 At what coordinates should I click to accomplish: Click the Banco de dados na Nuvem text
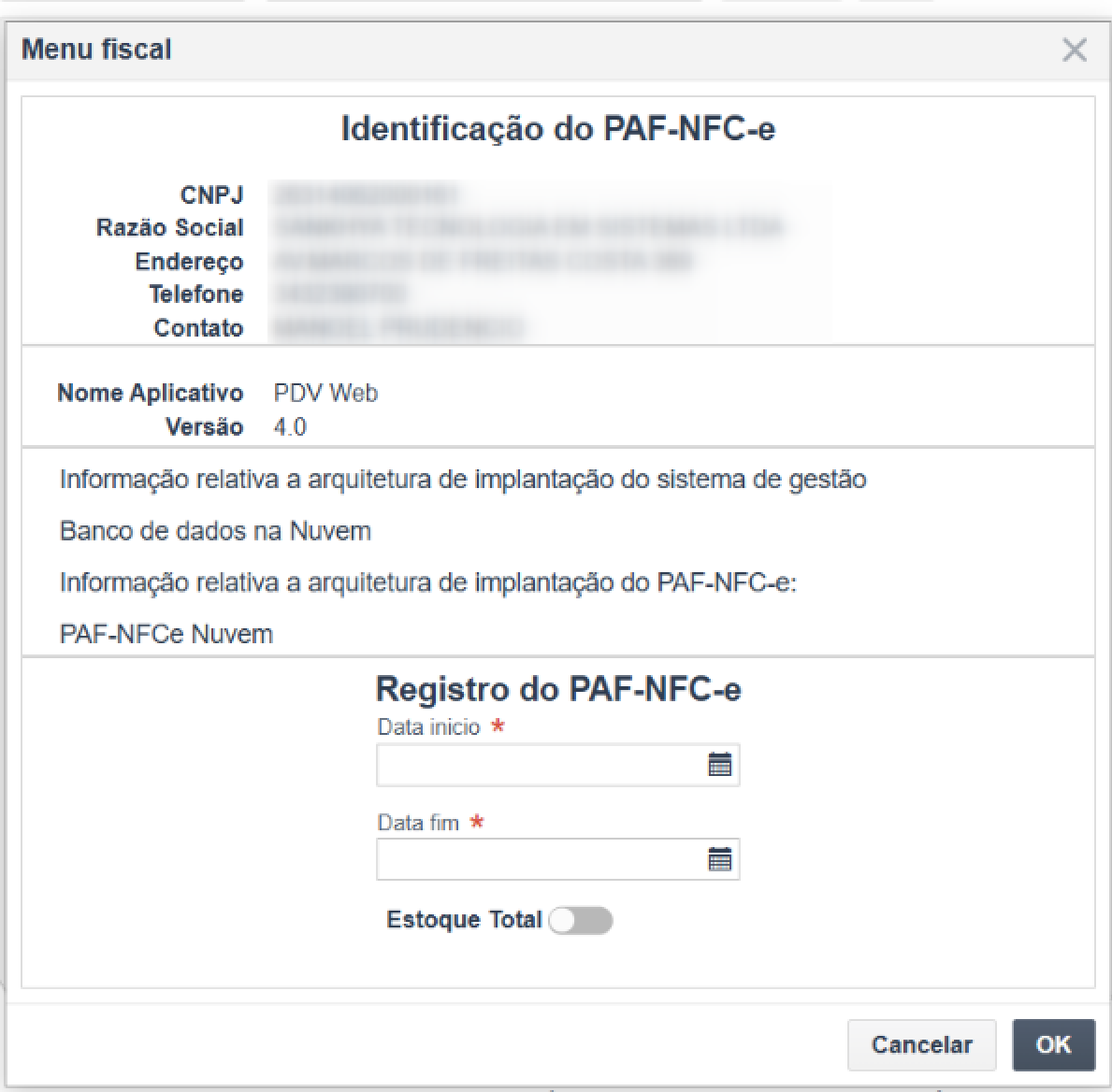(215, 531)
